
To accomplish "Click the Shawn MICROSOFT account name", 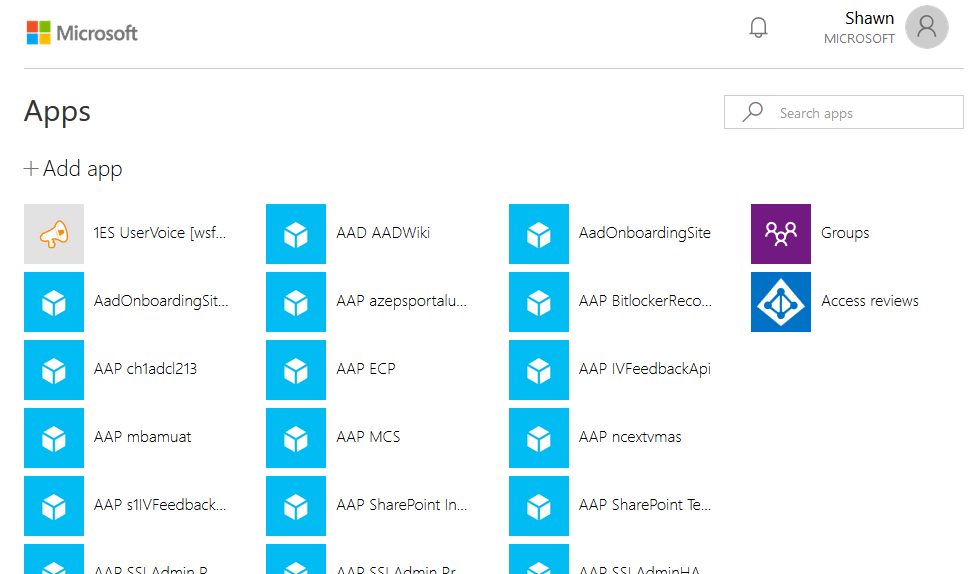I will (860, 28).
